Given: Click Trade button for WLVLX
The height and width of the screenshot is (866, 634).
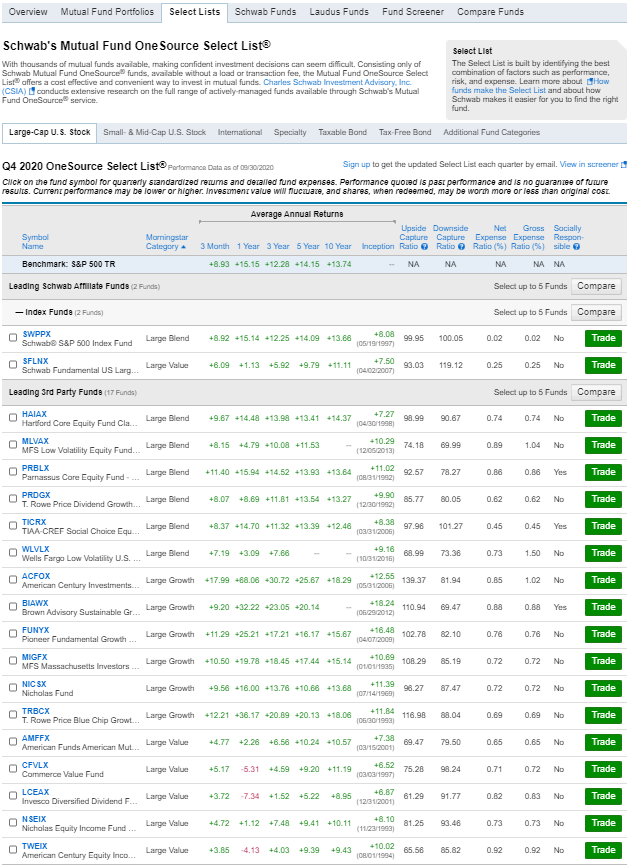Looking at the screenshot, I should click(603, 553).
